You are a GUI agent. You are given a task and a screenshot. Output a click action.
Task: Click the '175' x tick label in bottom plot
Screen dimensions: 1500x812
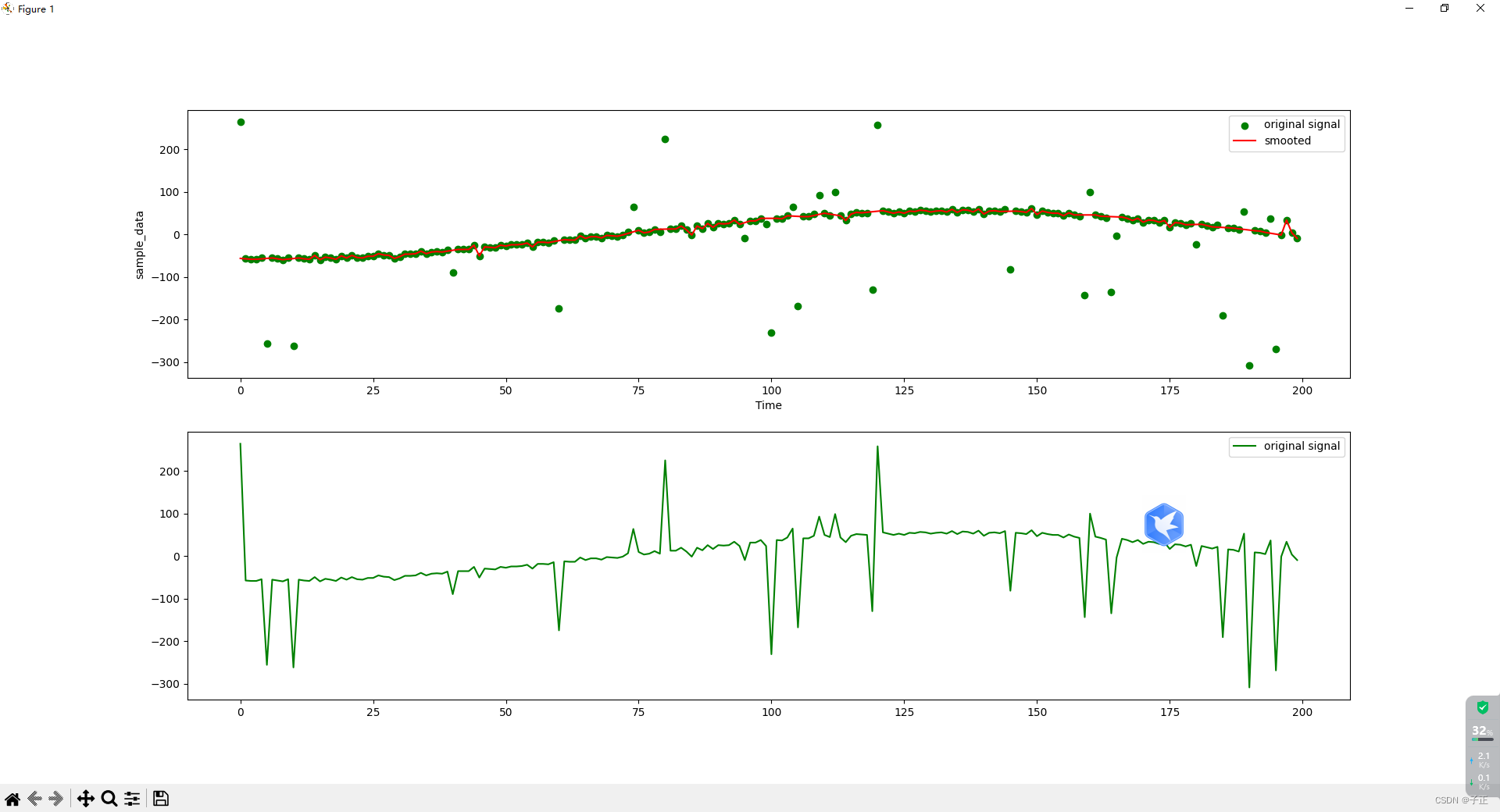coord(1170,712)
